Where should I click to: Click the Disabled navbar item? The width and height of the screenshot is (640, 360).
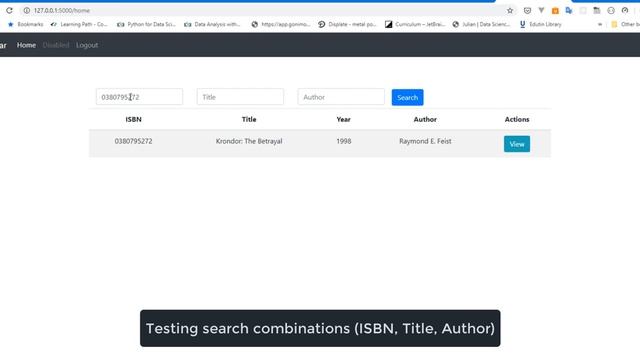[56, 45]
